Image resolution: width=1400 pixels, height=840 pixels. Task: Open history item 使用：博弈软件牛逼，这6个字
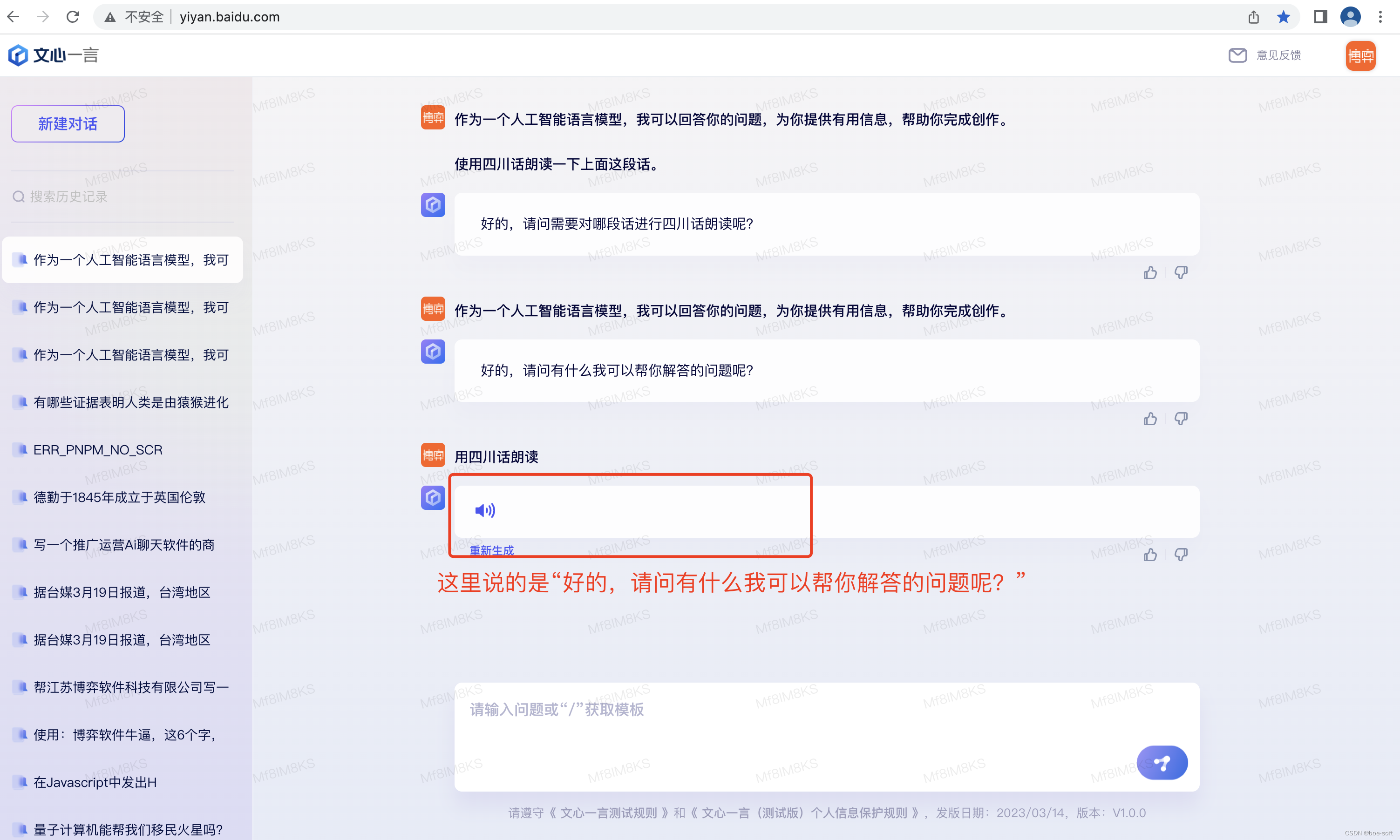[123, 735]
